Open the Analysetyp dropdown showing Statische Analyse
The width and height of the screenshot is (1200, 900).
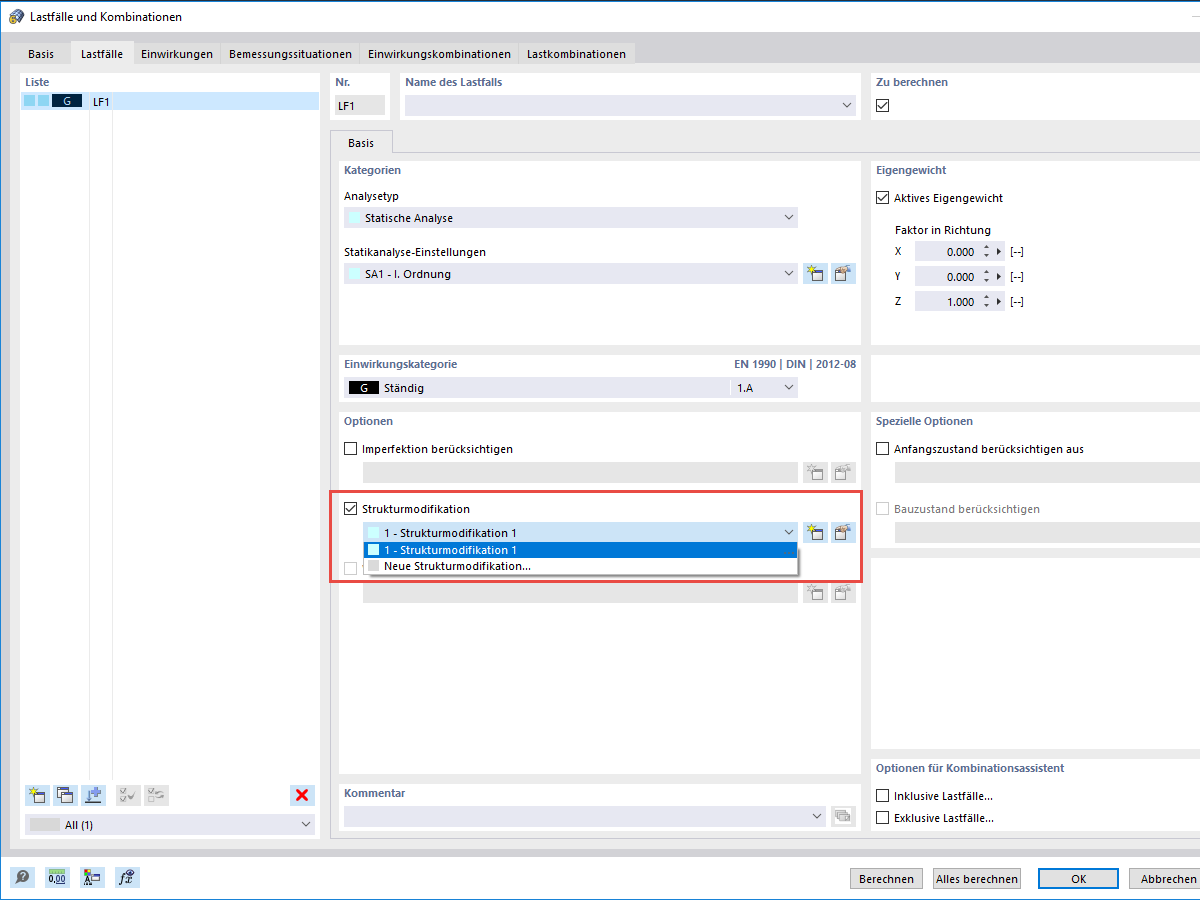(789, 217)
